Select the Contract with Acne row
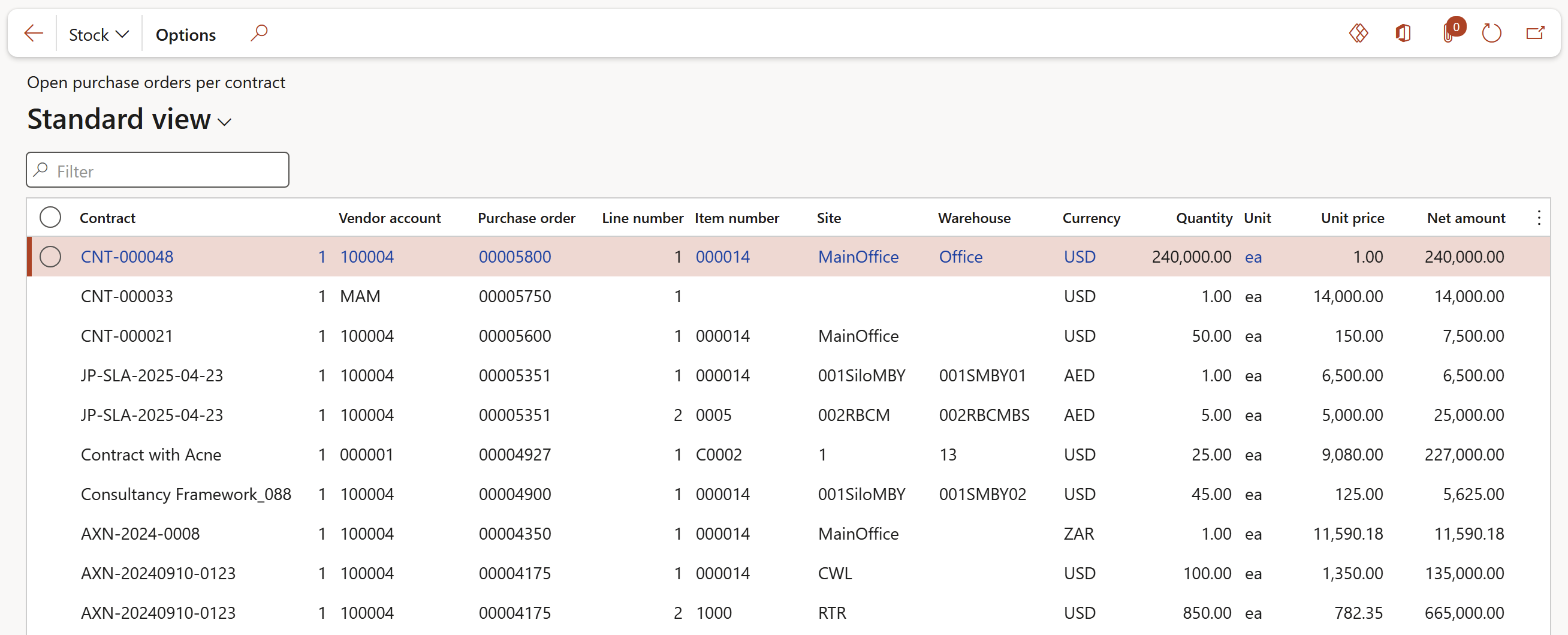 151,455
